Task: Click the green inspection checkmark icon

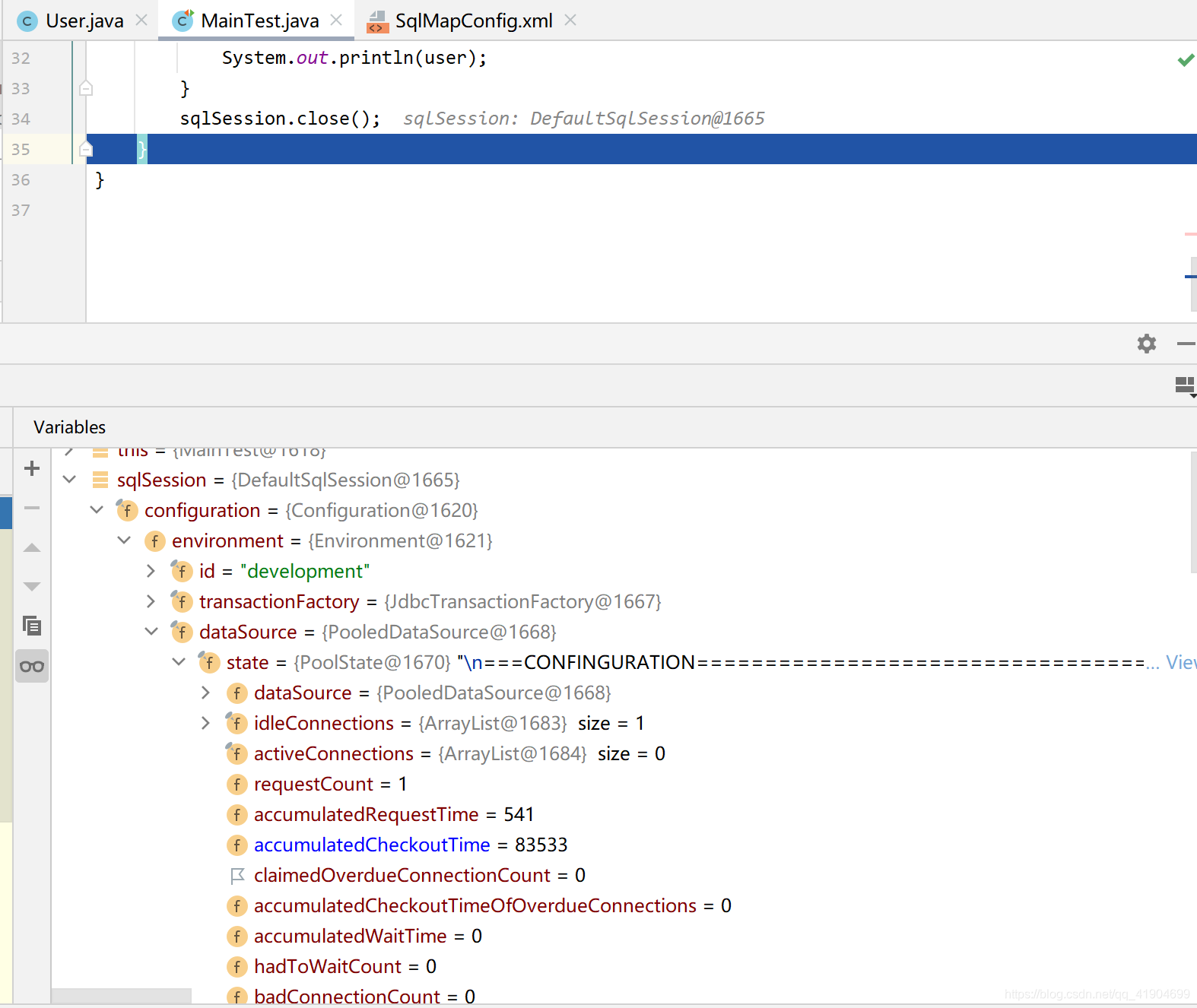Action: [x=1185, y=59]
